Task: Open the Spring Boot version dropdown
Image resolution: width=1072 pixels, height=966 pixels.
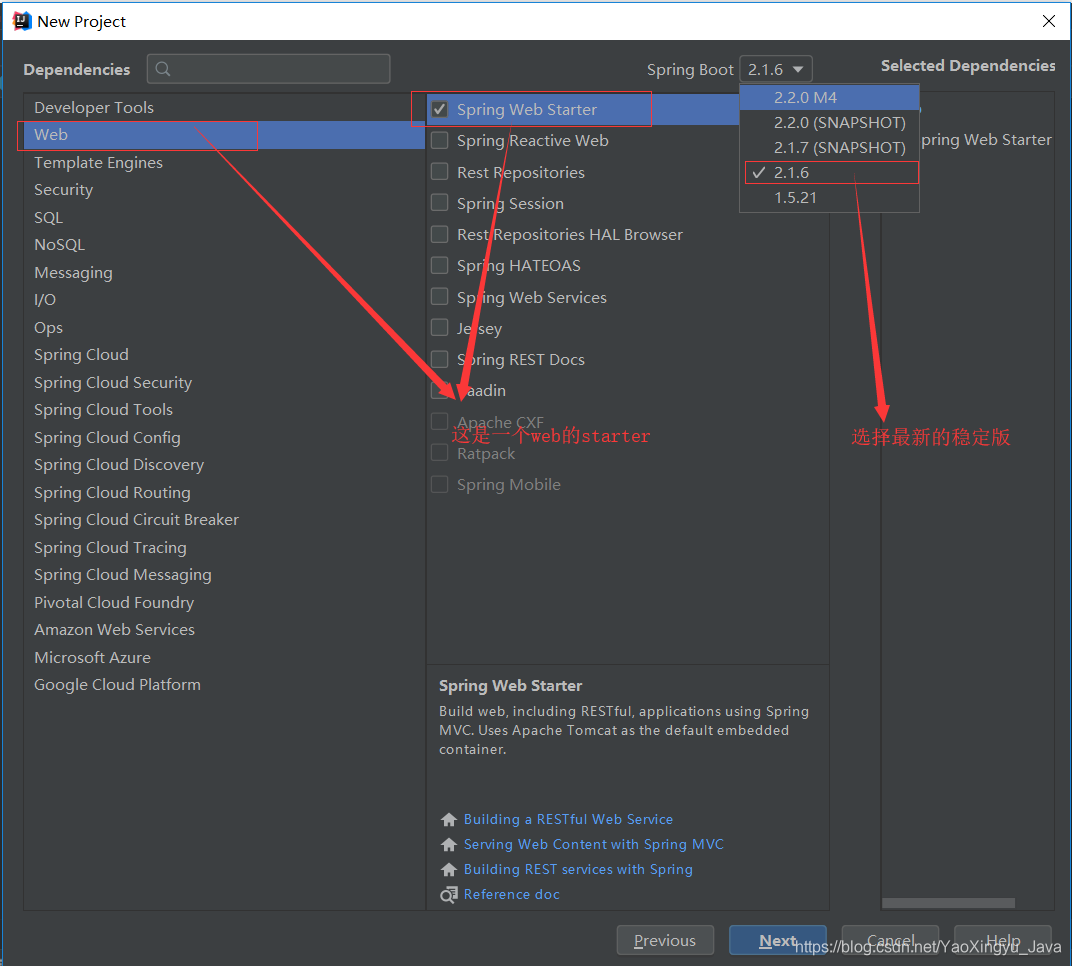Action: tap(776, 69)
